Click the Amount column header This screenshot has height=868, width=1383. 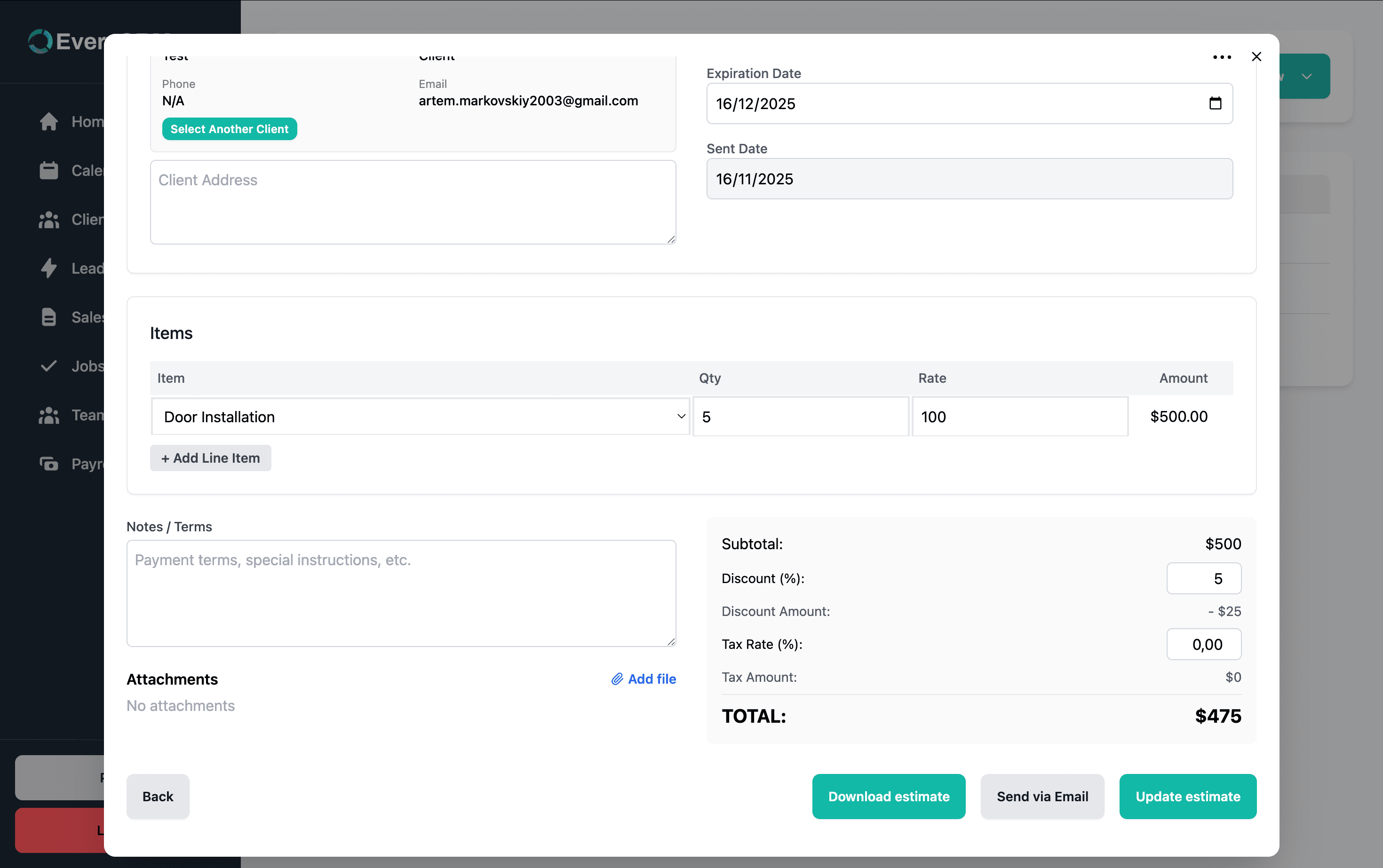[1183, 379]
